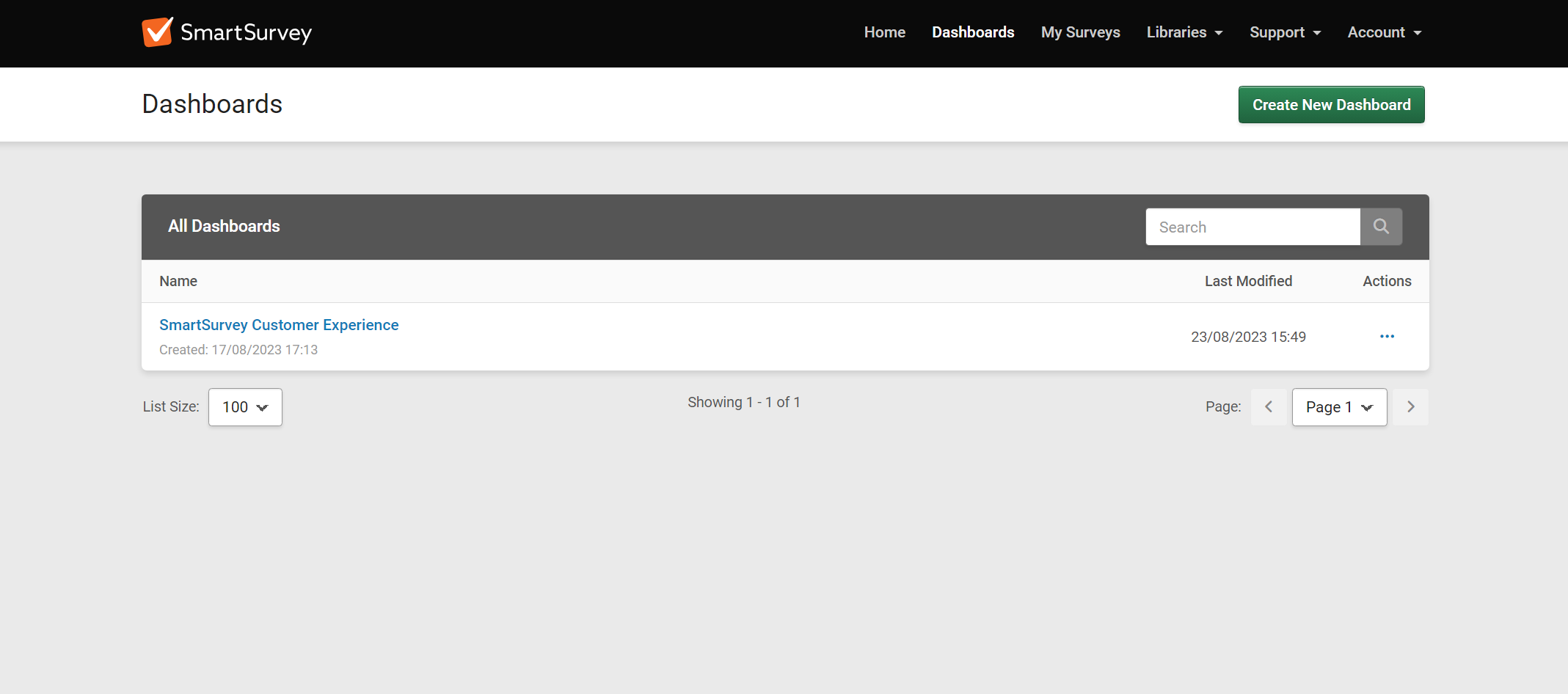Open the three-dots actions menu for SmartSurvey Customer Experience

click(x=1387, y=337)
